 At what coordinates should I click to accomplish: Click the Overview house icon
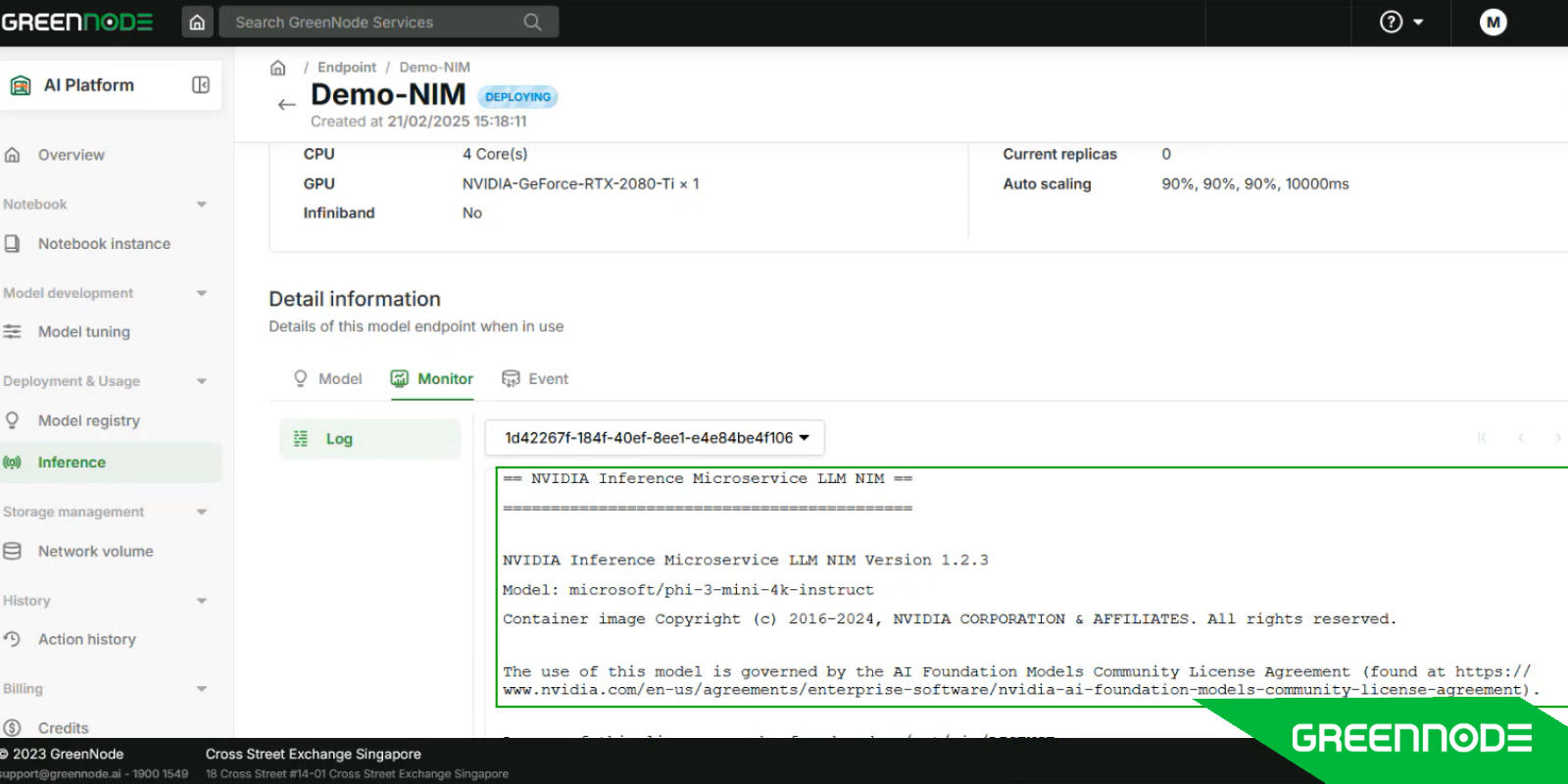click(x=13, y=155)
